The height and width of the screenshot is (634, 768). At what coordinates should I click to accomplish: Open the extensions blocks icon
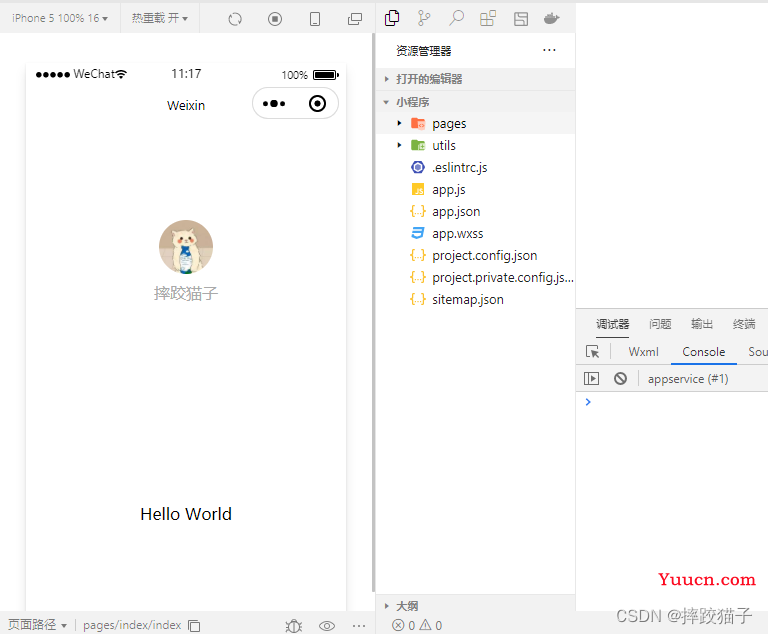point(488,19)
